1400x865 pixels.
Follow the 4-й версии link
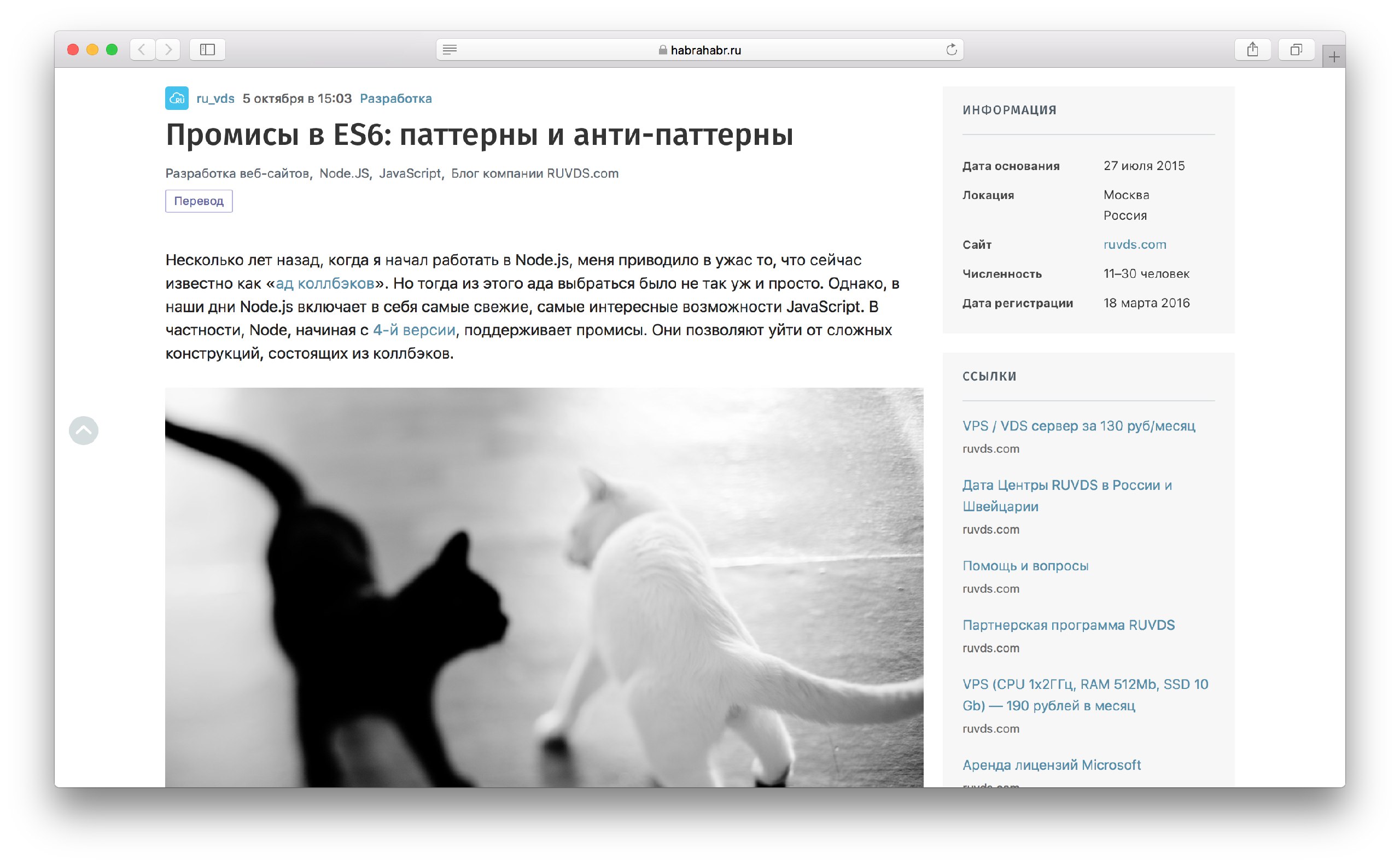click(x=414, y=330)
